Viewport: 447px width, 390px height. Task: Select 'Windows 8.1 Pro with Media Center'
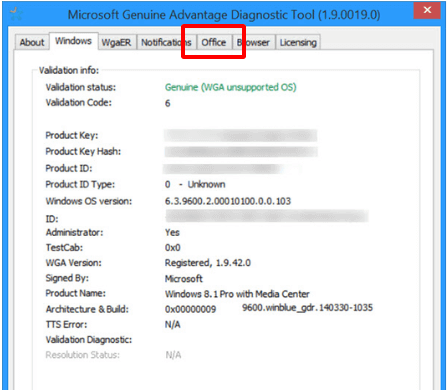pos(237,294)
